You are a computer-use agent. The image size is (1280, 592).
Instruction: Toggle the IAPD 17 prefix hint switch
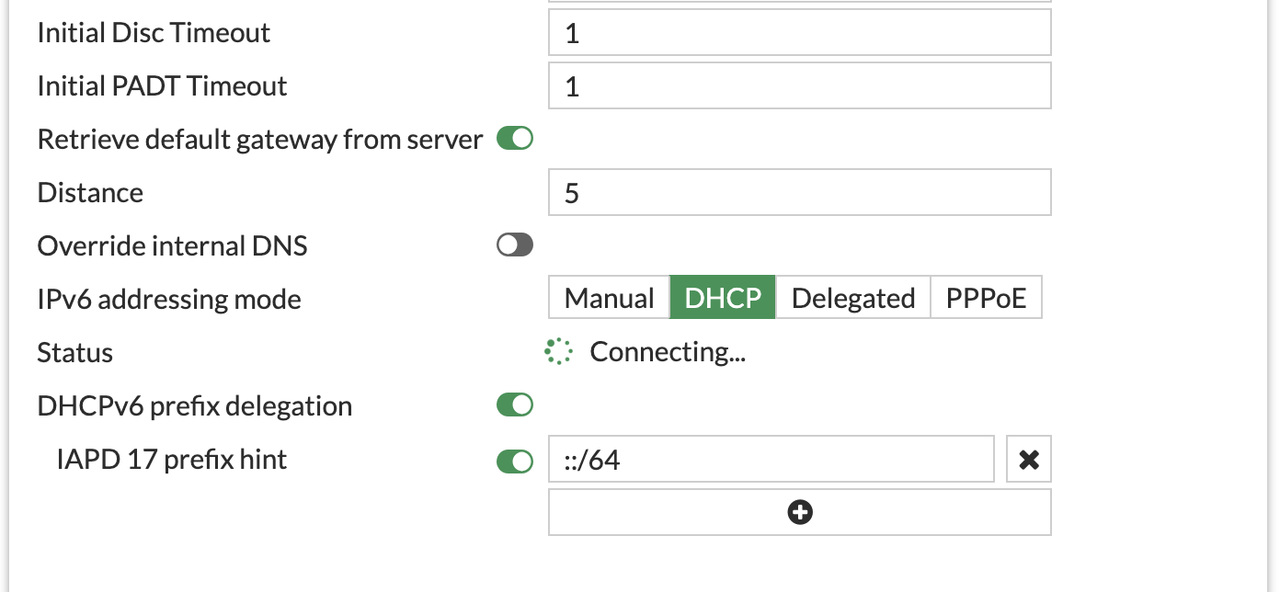[x=515, y=460]
